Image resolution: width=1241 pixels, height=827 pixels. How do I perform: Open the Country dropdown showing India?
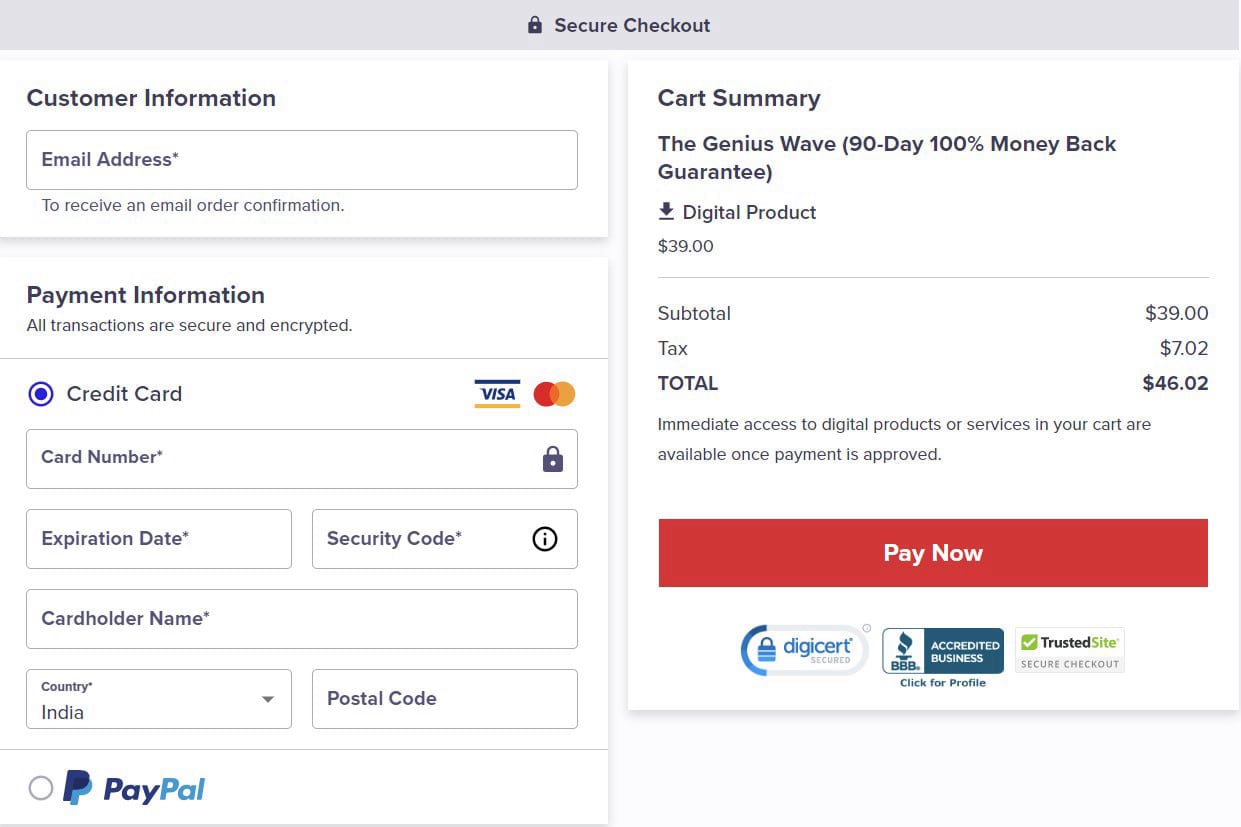(158, 699)
